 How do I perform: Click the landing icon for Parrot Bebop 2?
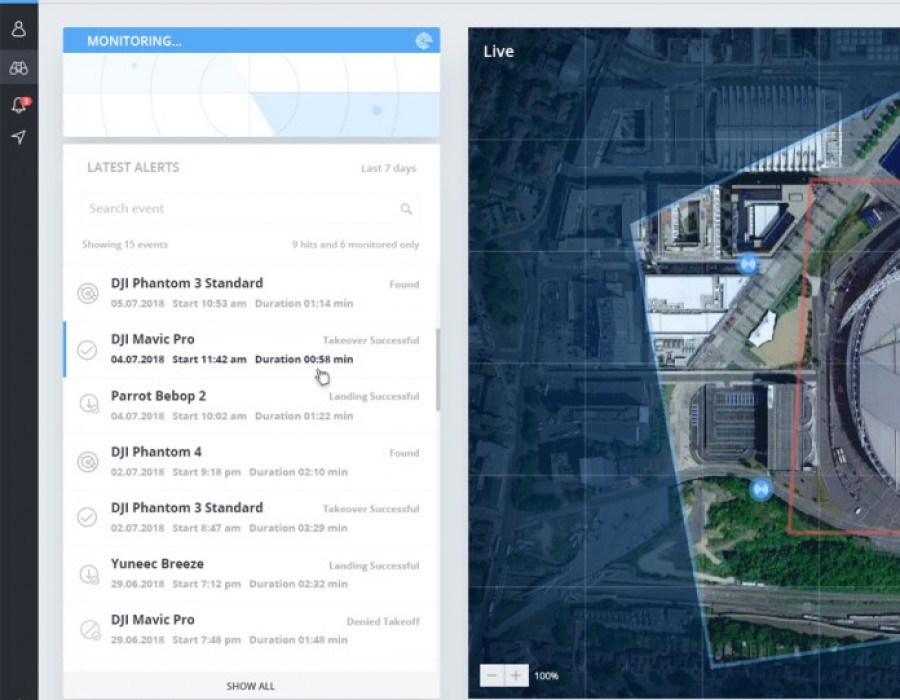(89, 403)
